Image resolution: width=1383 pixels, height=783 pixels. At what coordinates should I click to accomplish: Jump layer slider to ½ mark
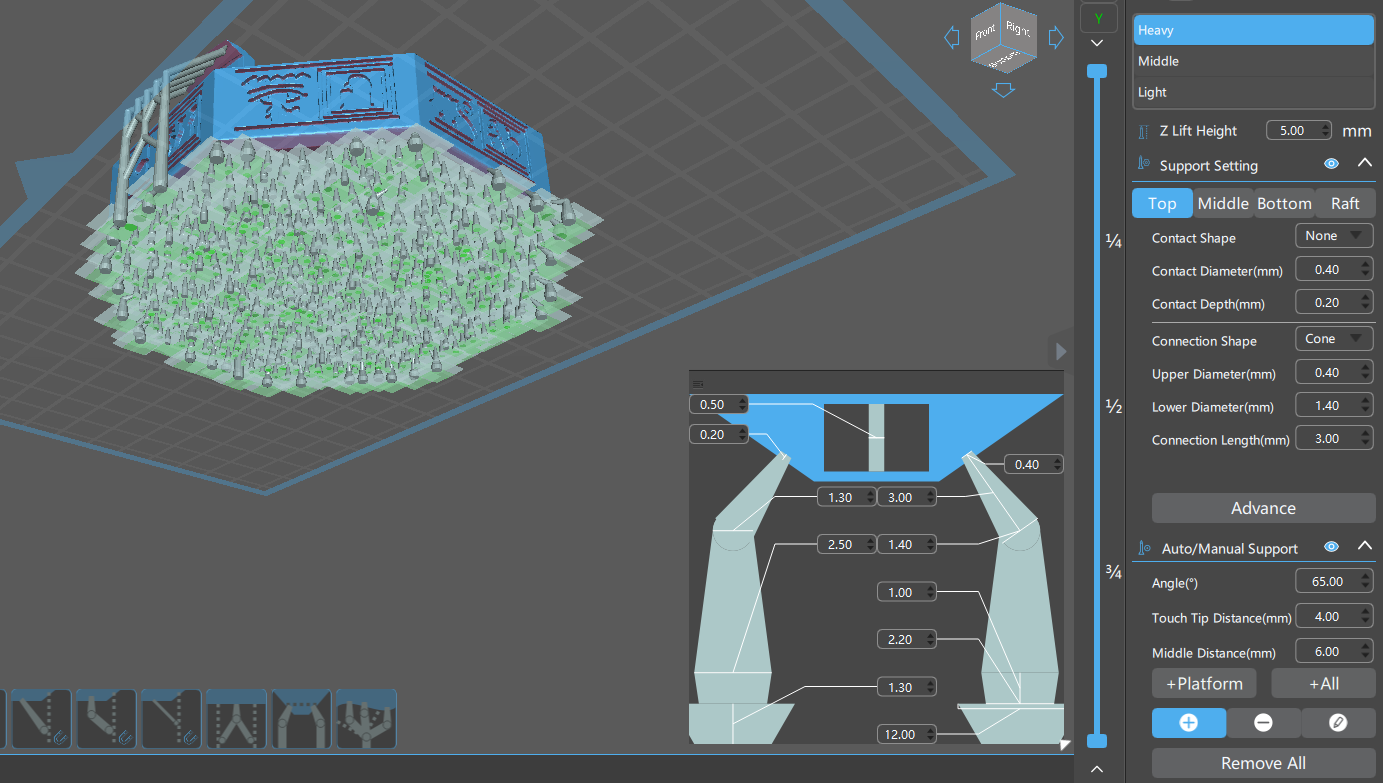click(x=1112, y=407)
